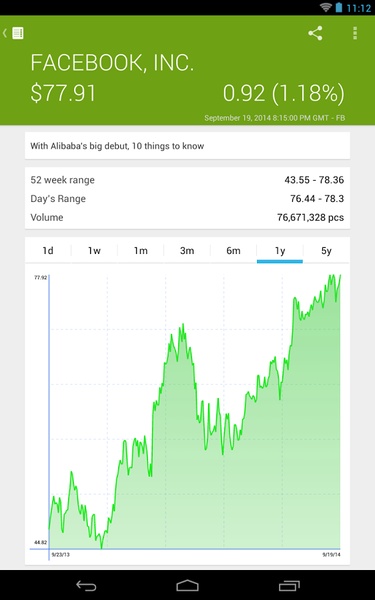Tap the 11:12 clock in status bar
This screenshot has height=600, width=375.
[x=359, y=8]
